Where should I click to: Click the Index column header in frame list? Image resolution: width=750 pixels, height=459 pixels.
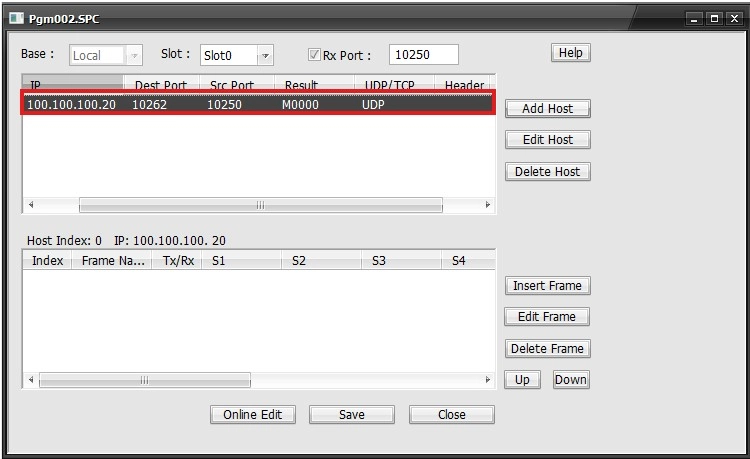(47, 261)
